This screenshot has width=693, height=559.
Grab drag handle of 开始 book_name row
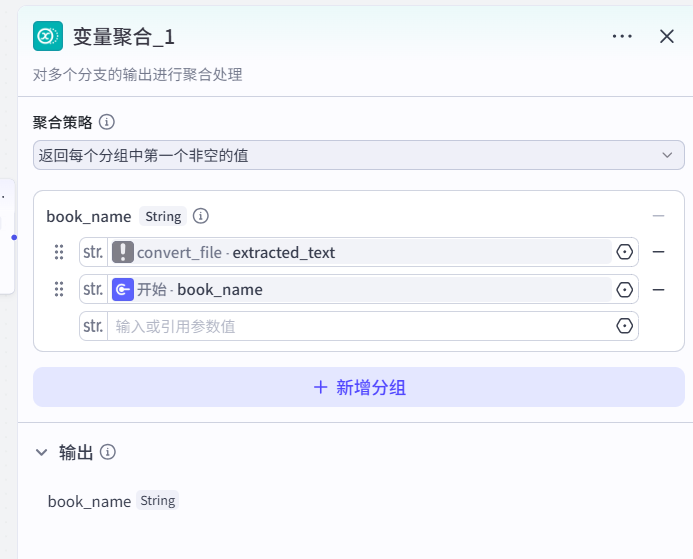coord(59,290)
